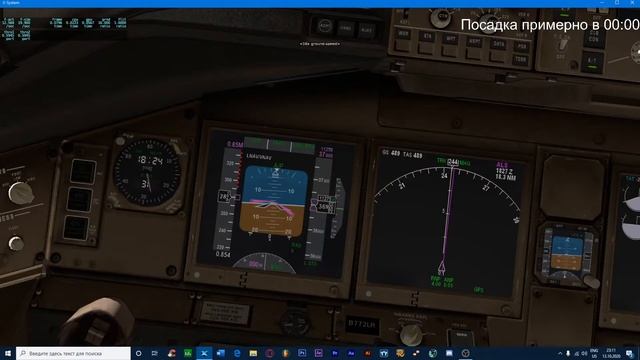The height and width of the screenshot is (360, 640).
Task: Click the 244 heading box on ND
Action: click(453, 162)
